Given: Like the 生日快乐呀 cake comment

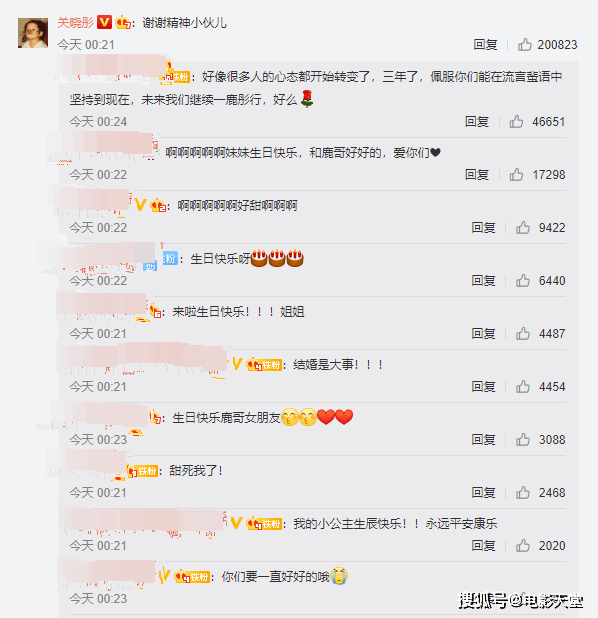Looking at the screenshot, I should [x=523, y=281].
